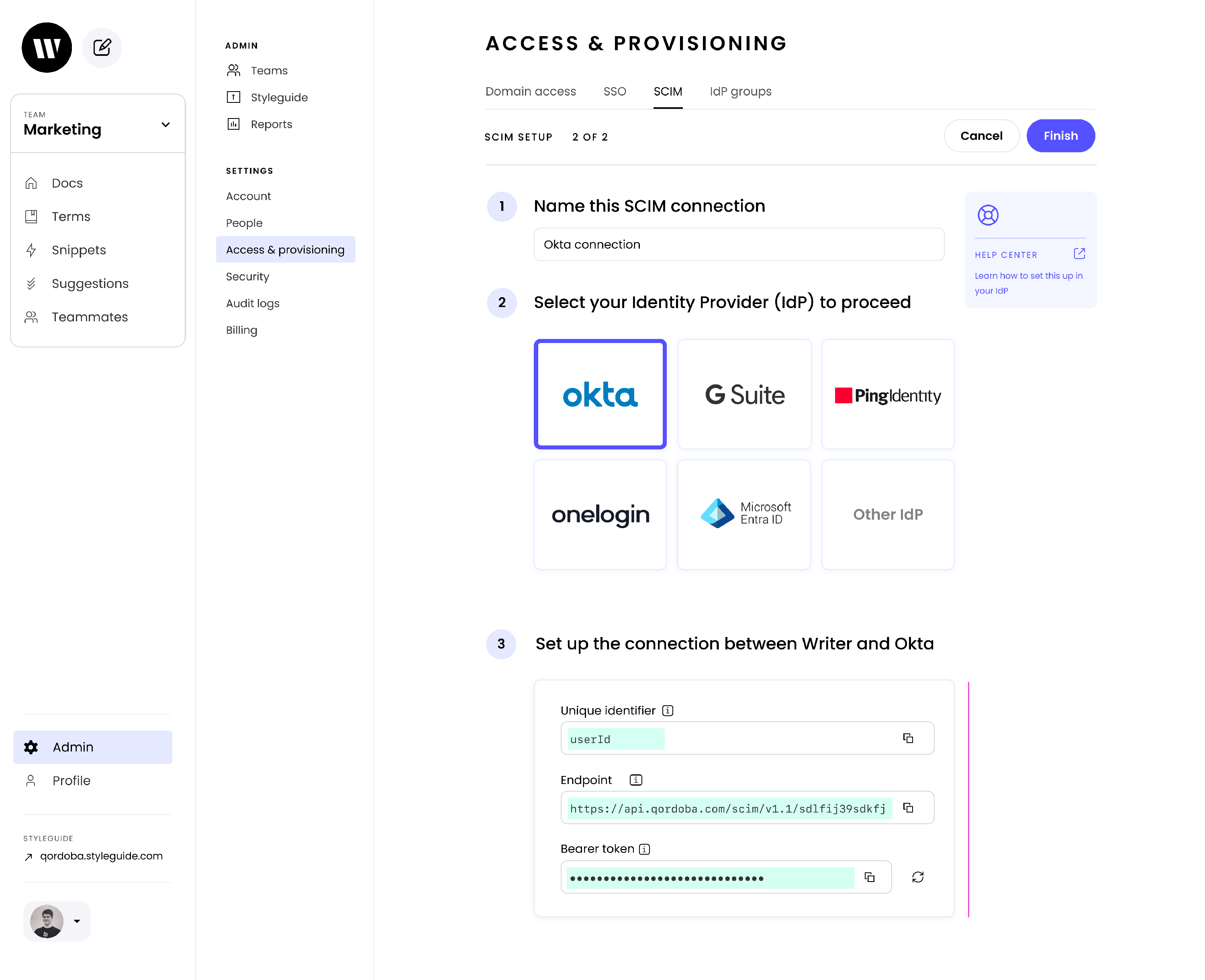The image size is (1205, 980).
Task: Copy the Endpoint URL
Action: (908, 807)
